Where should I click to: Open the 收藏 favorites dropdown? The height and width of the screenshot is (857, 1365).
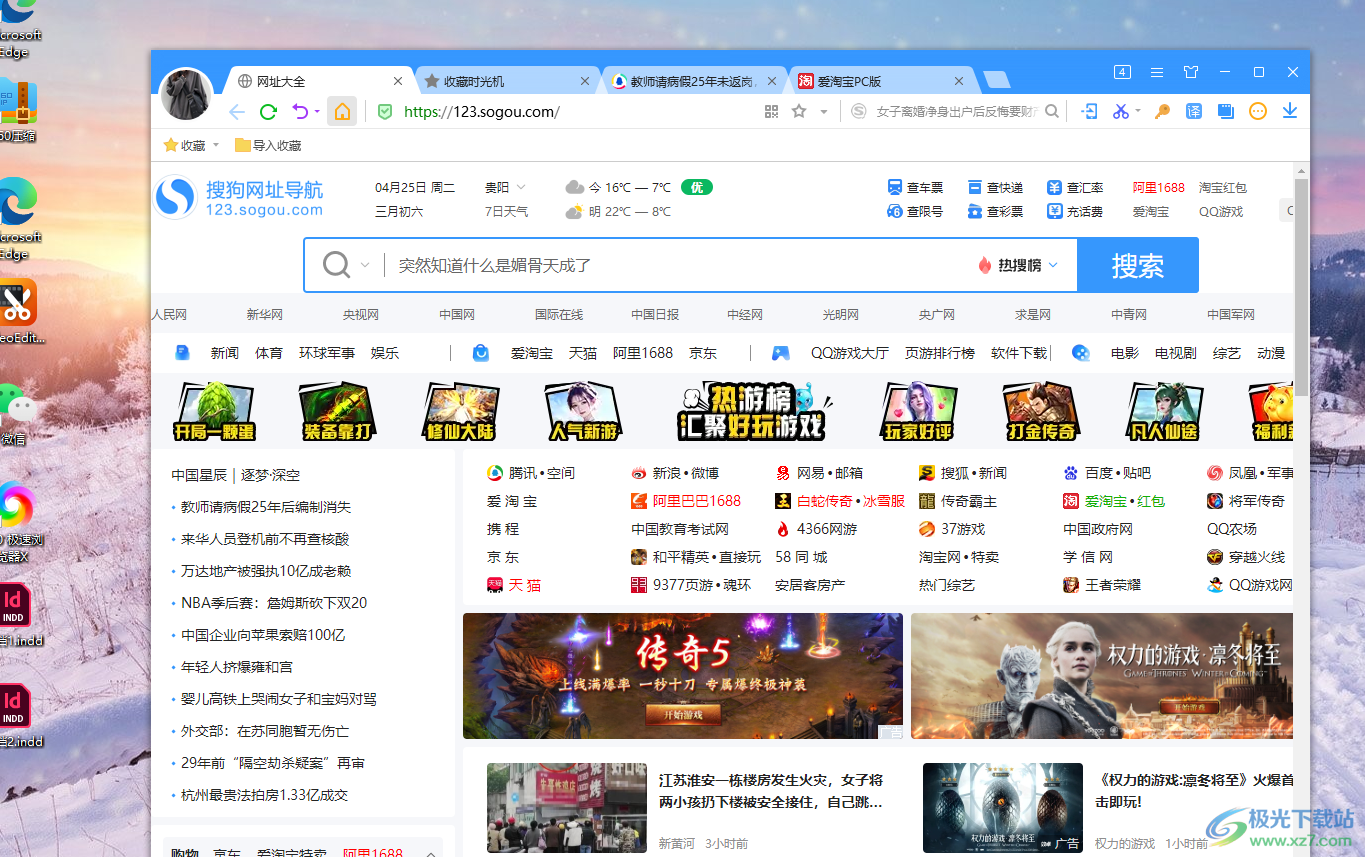point(191,145)
